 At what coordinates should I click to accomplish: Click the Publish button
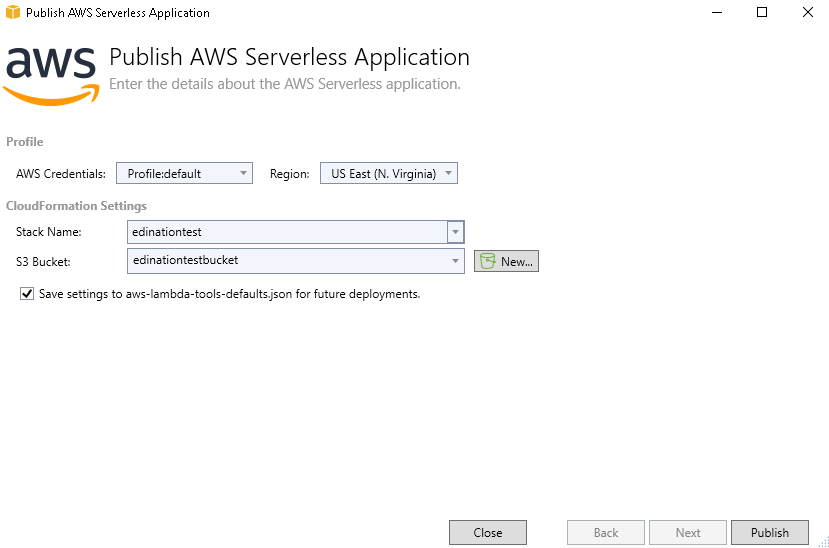point(769,532)
